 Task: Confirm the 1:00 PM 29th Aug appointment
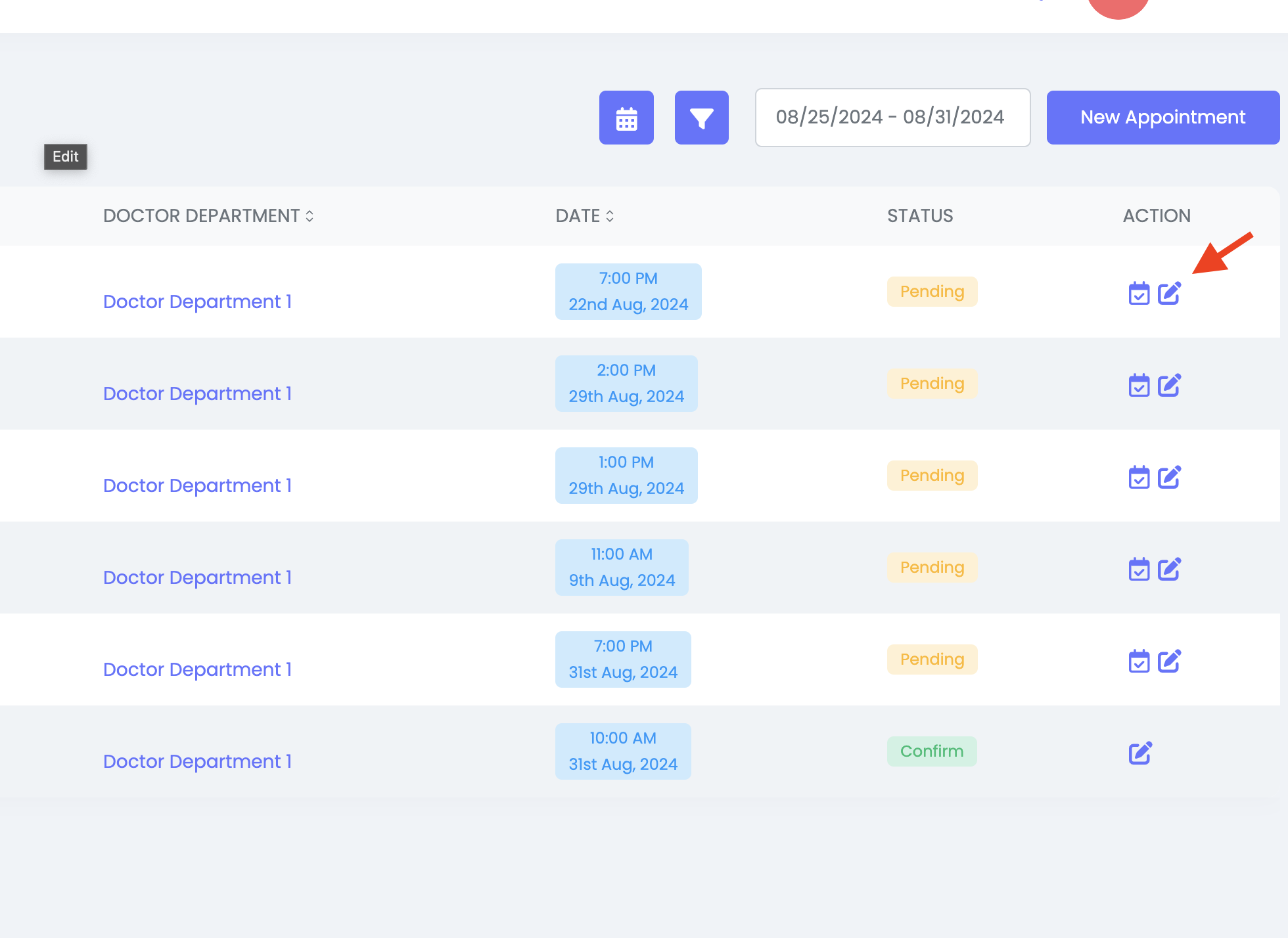point(1139,477)
